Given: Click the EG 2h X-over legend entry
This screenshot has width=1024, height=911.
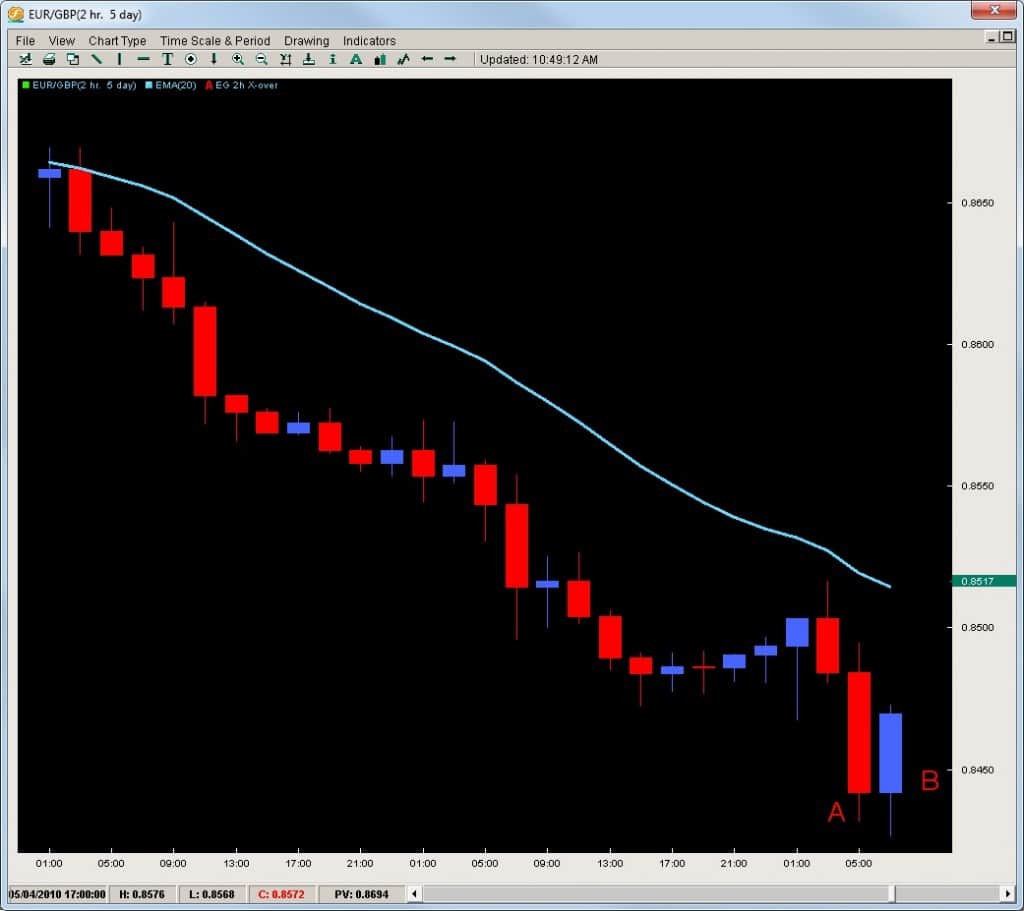Looking at the screenshot, I should (246, 85).
